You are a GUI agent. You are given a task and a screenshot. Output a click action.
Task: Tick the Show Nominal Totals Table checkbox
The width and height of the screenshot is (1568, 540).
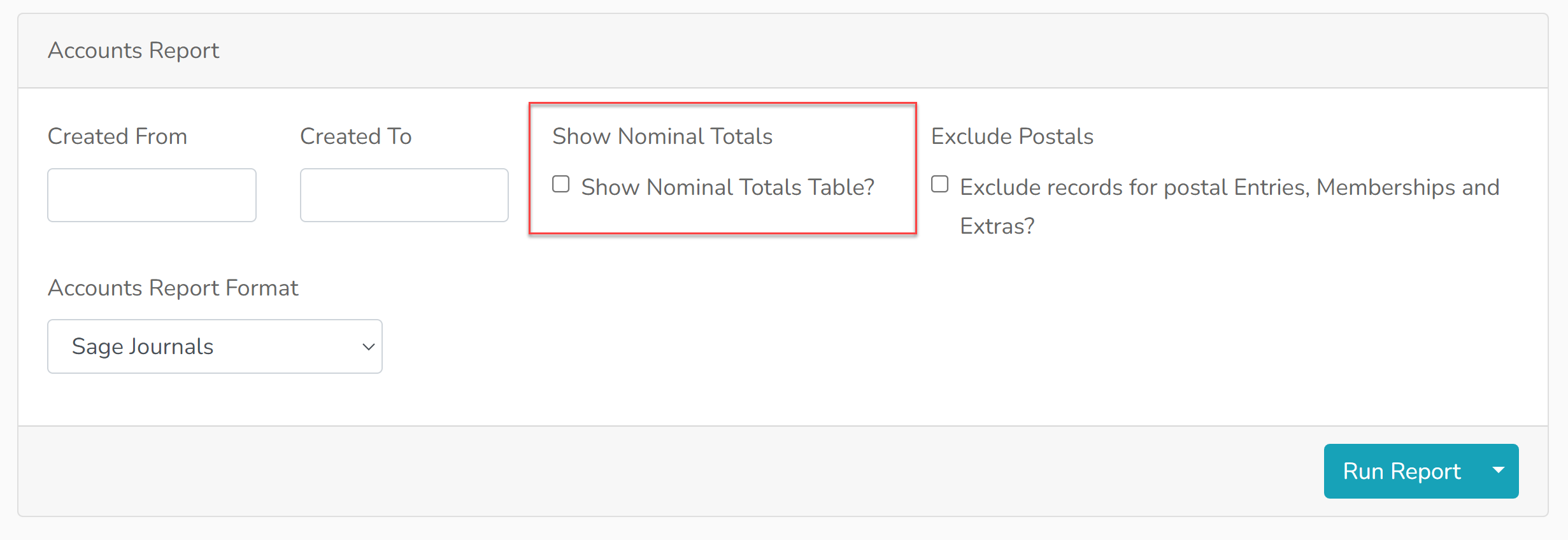[x=560, y=184]
